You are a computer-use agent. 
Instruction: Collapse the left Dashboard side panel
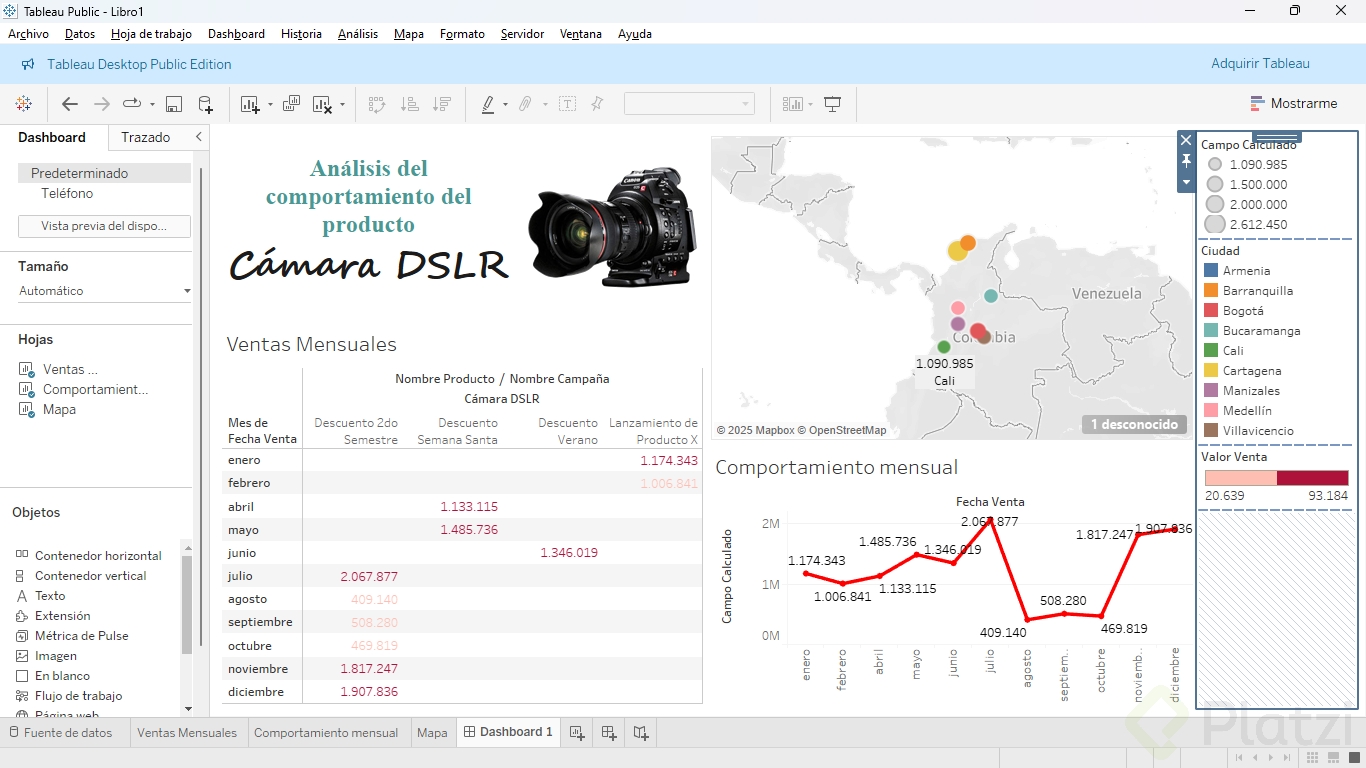[198, 137]
